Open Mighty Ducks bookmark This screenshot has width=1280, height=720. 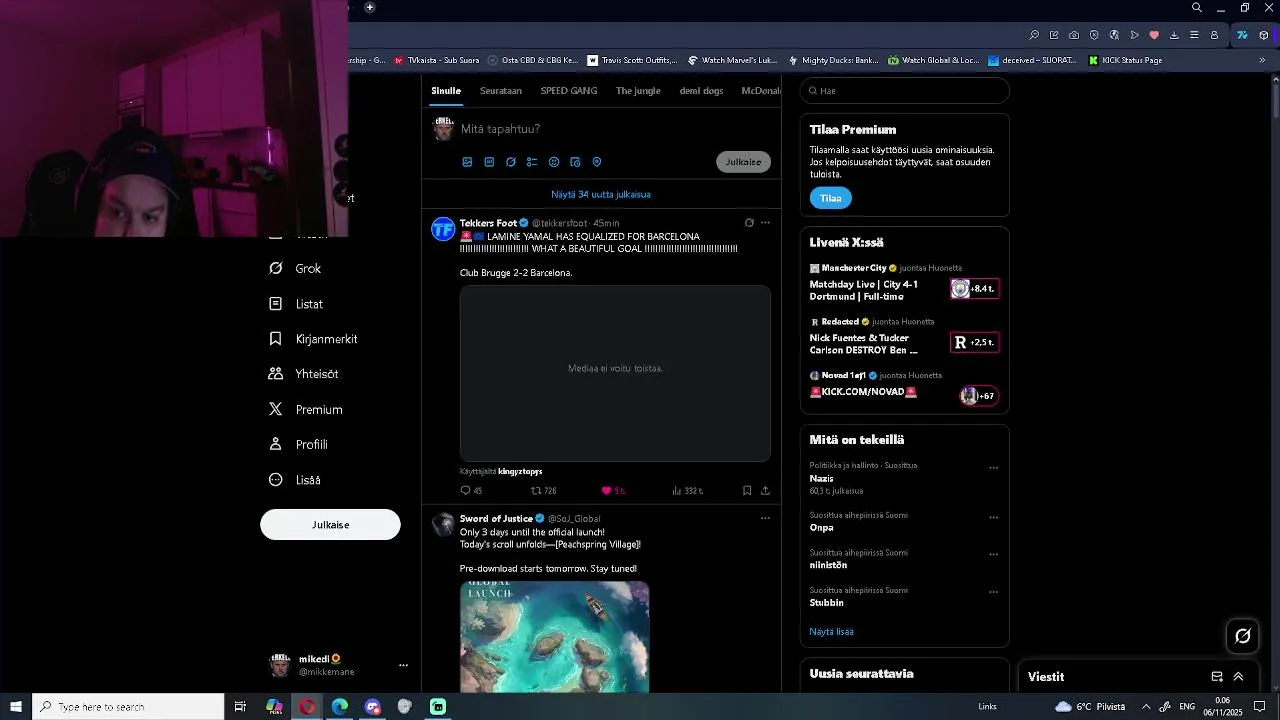[833, 60]
